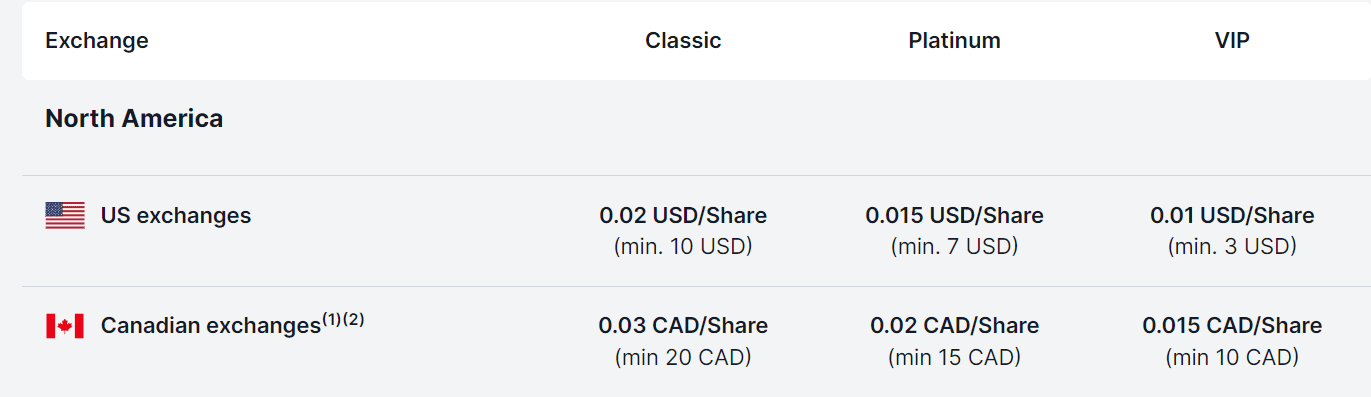Select the Classic column header
Image resolution: width=1371 pixels, height=397 pixels.
click(x=683, y=41)
